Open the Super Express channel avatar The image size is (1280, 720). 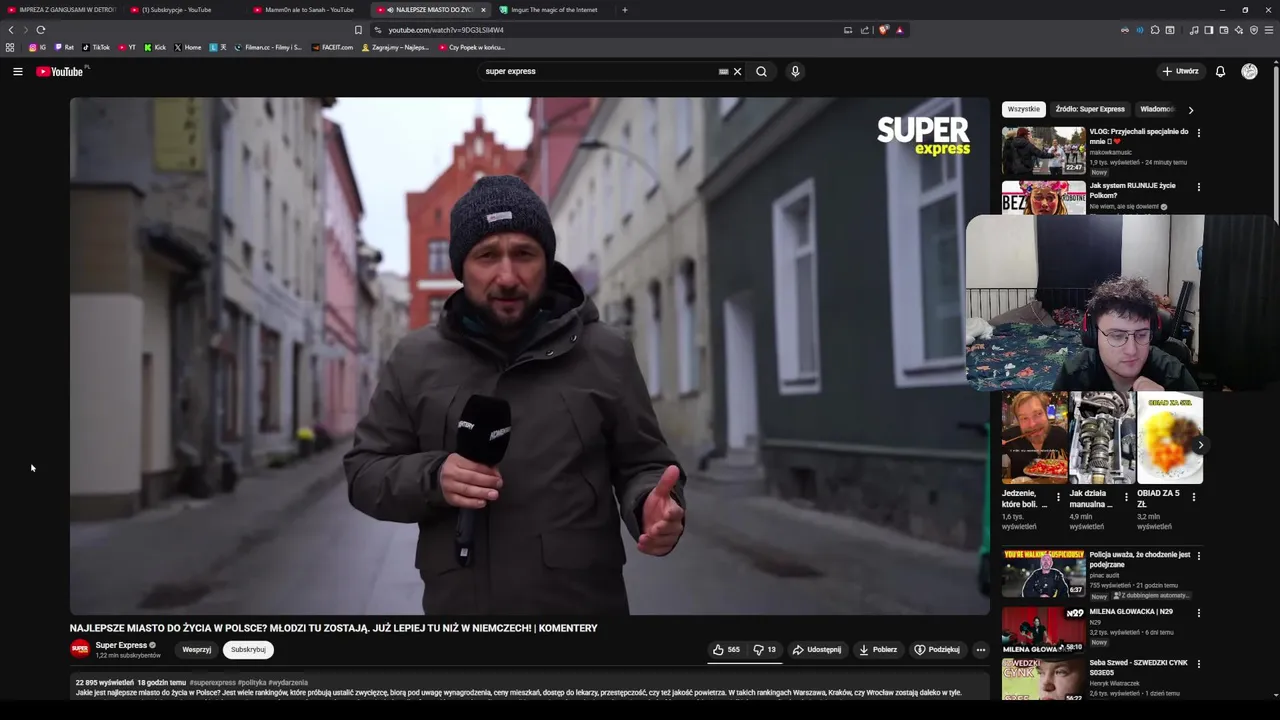point(80,649)
